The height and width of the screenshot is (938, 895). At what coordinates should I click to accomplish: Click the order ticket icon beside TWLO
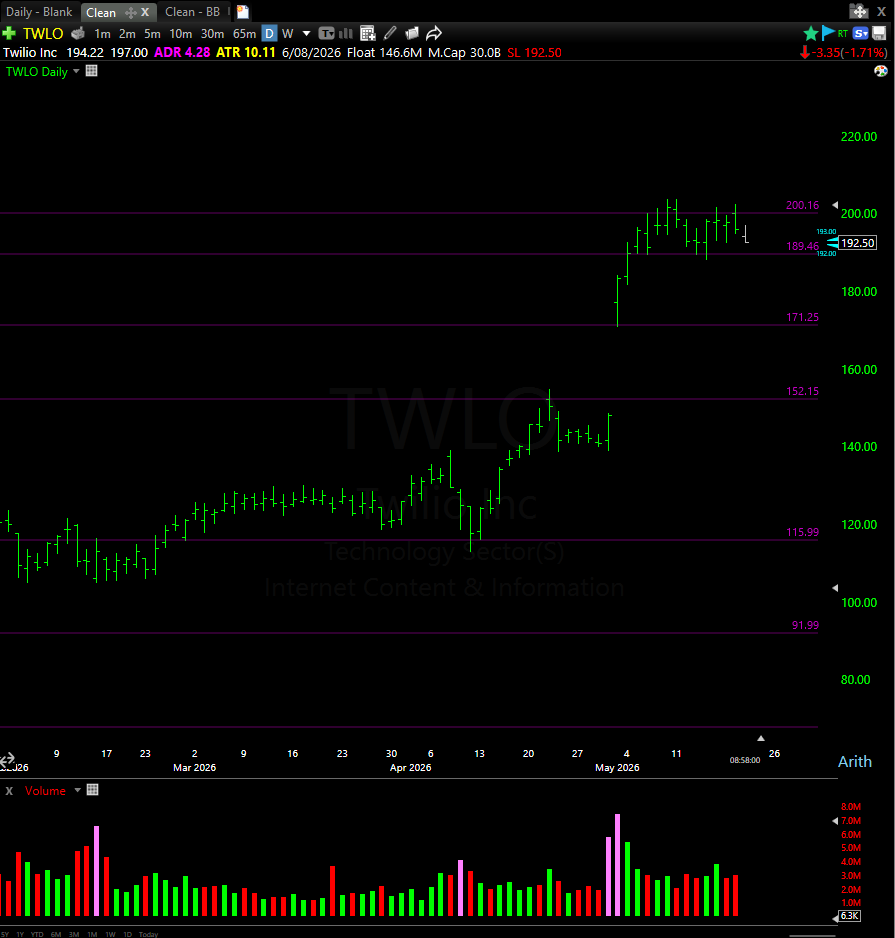pyautogui.click(x=78, y=34)
